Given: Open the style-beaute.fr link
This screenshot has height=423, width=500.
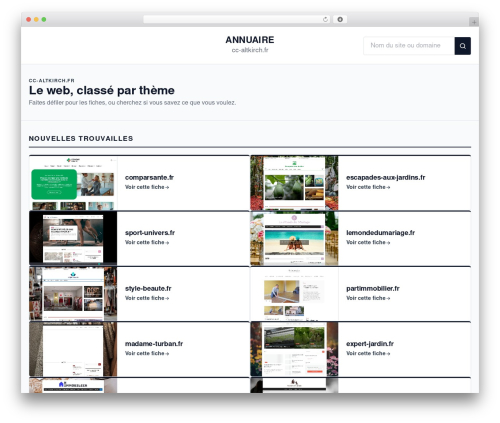Looking at the screenshot, I should [x=148, y=288].
